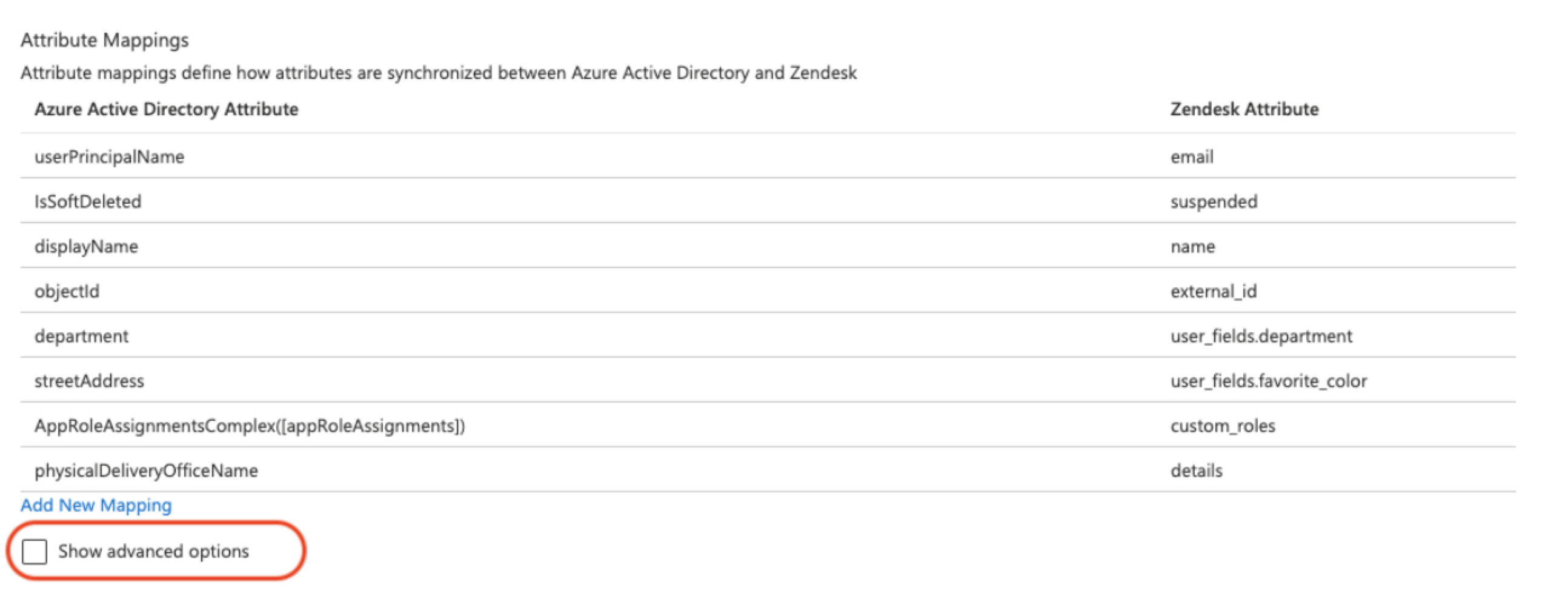Image resolution: width=1568 pixels, height=610 pixels.
Task: Select the details Zendesk attribute
Action: tap(1196, 471)
